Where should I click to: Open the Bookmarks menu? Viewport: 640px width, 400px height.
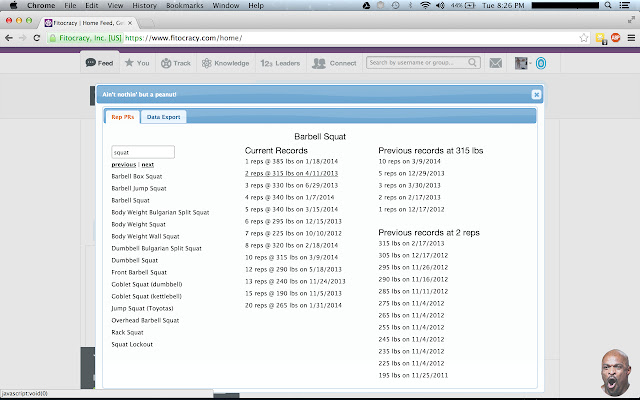(184, 5)
